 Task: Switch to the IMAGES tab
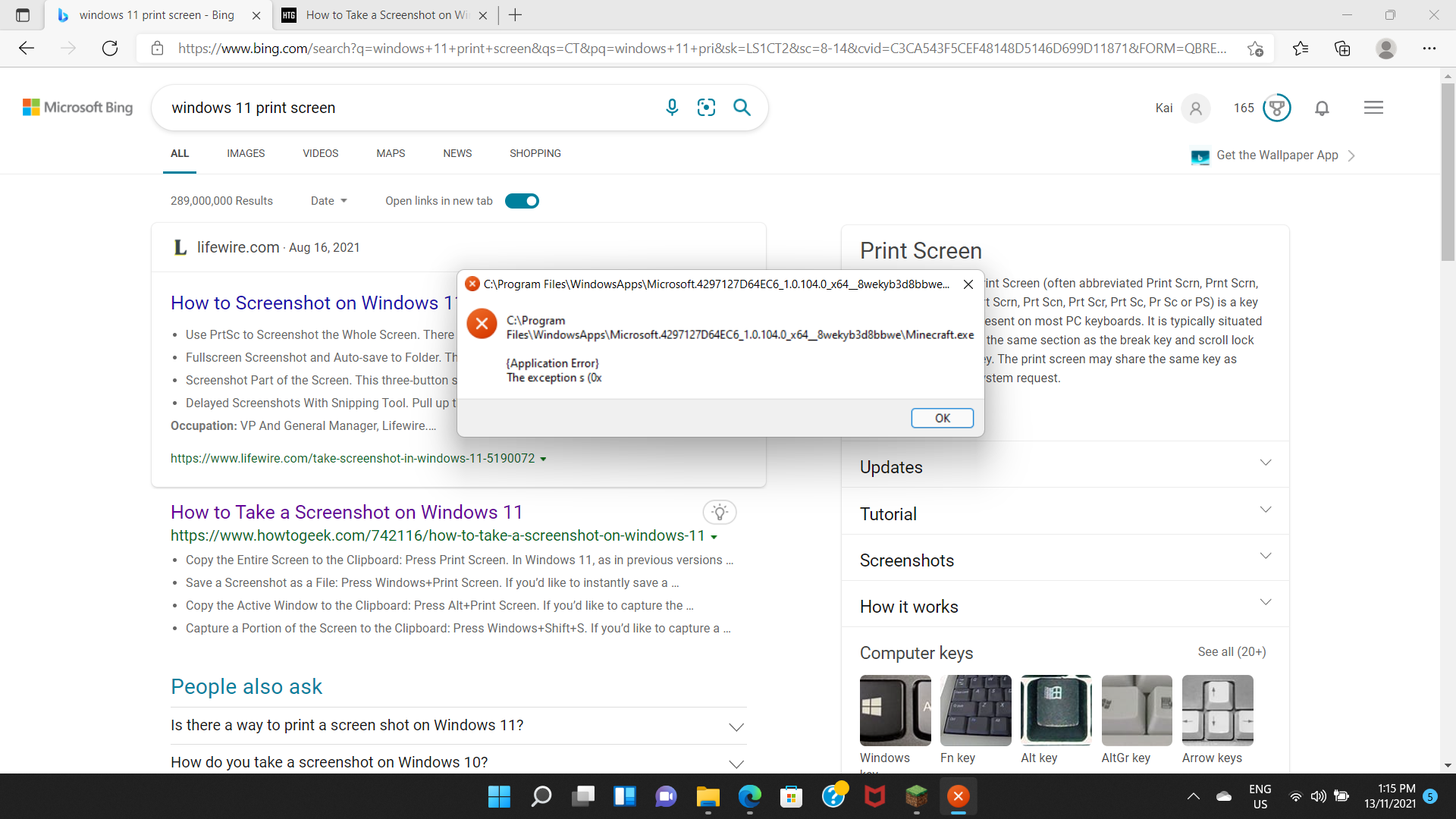coord(246,153)
